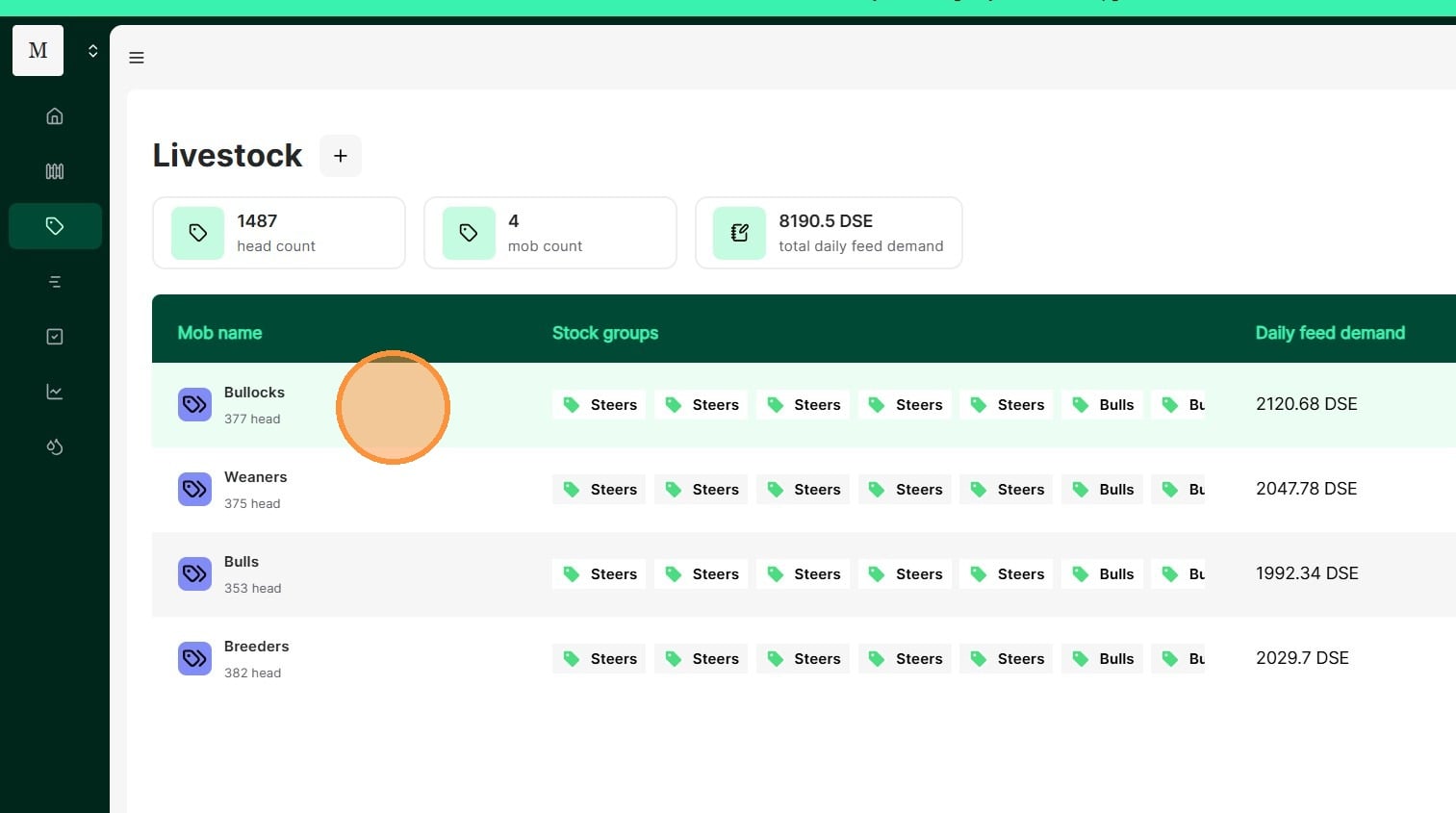Click the total daily feed demand icon
Screen dimensions: 1456x813
click(x=739, y=233)
